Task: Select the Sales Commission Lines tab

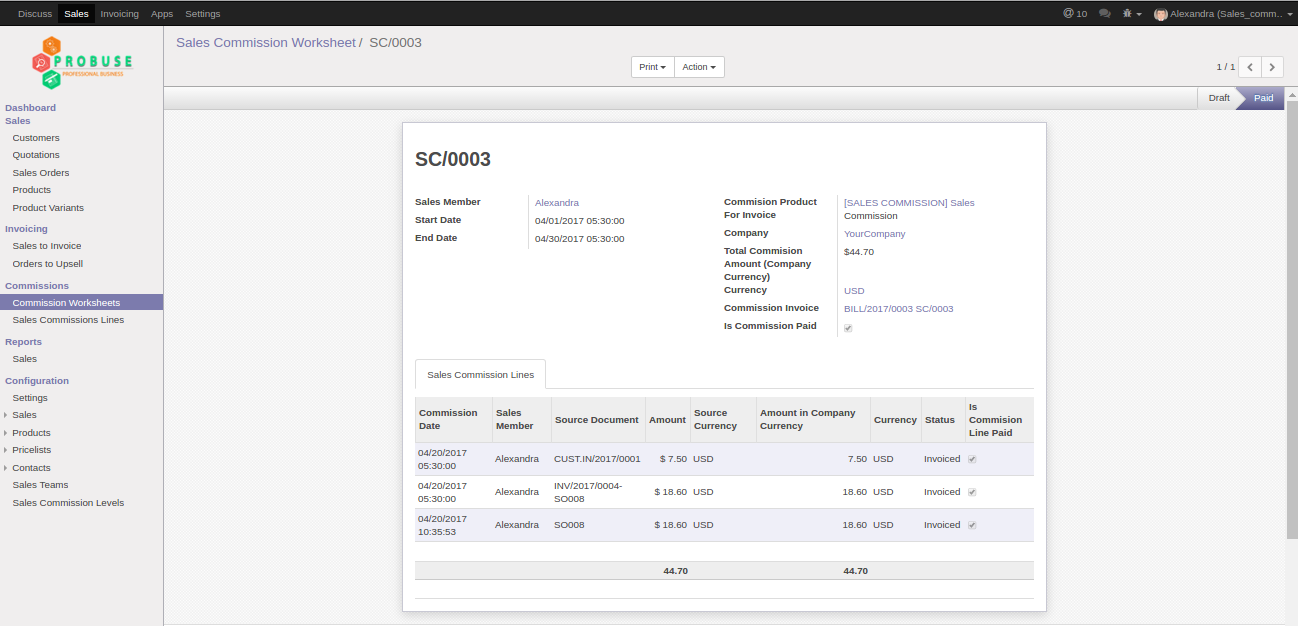Action: click(480, 375)
